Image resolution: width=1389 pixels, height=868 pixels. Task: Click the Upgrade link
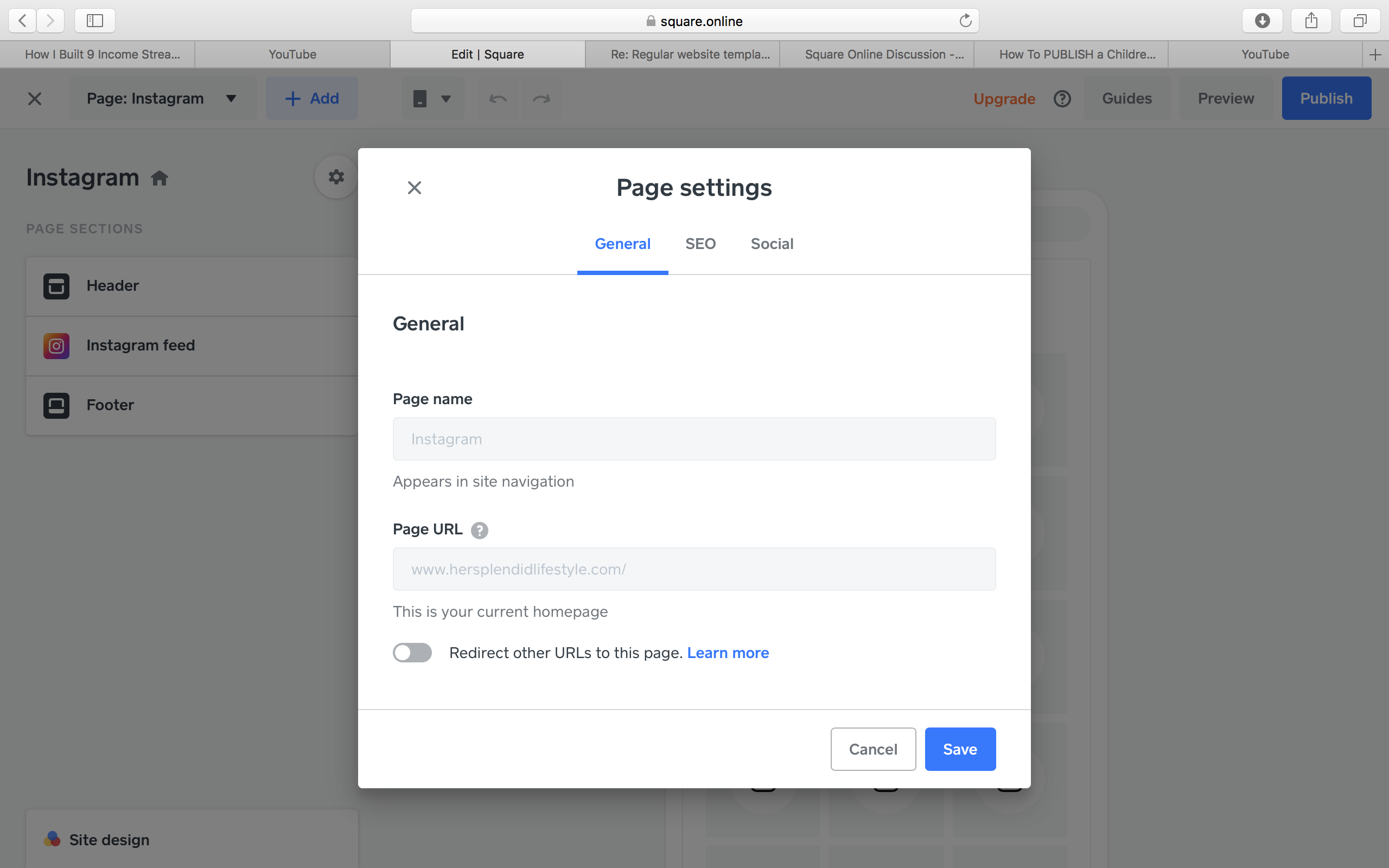point(1004,99)
